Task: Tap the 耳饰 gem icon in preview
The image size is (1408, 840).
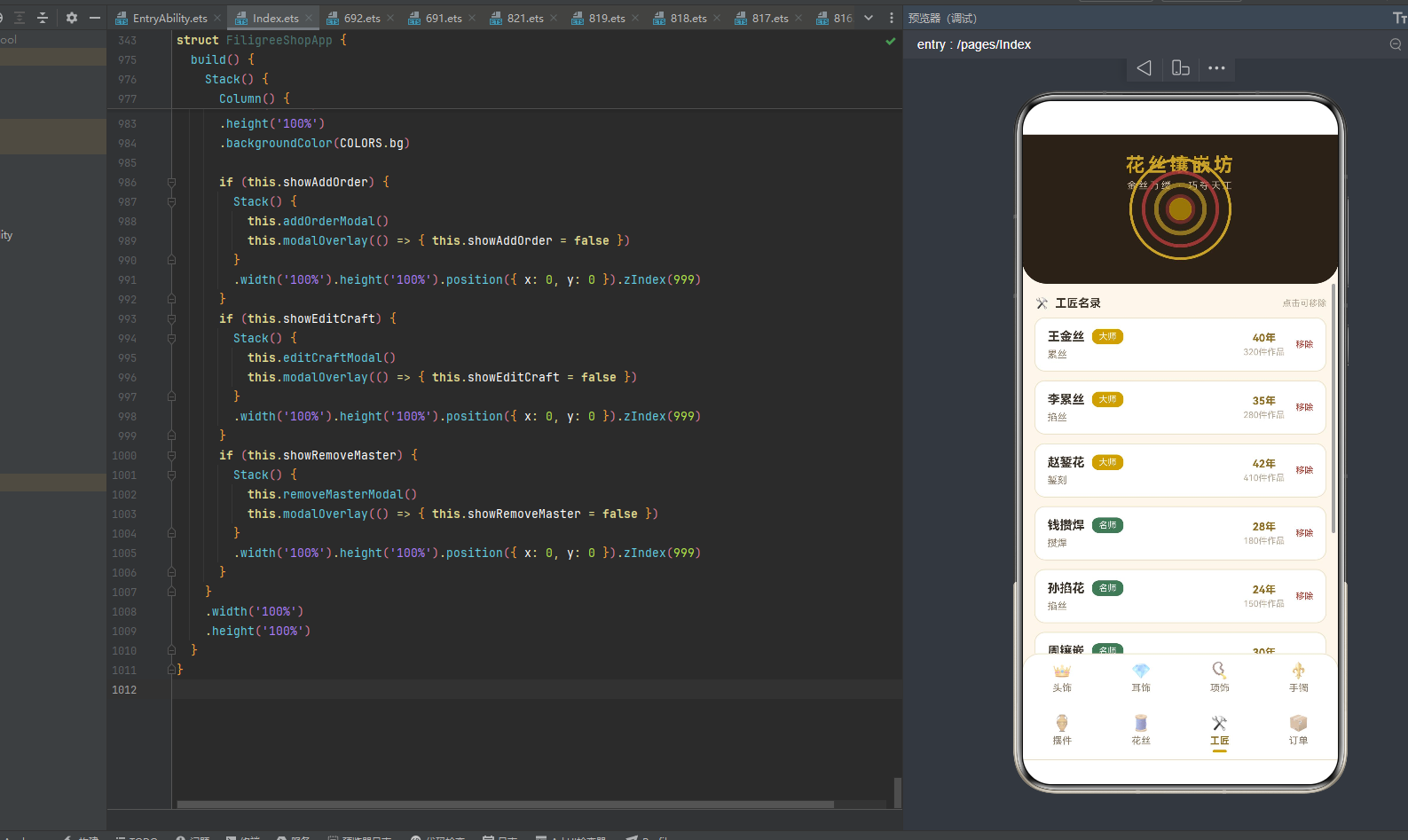Action: (x=1141, y=671)
